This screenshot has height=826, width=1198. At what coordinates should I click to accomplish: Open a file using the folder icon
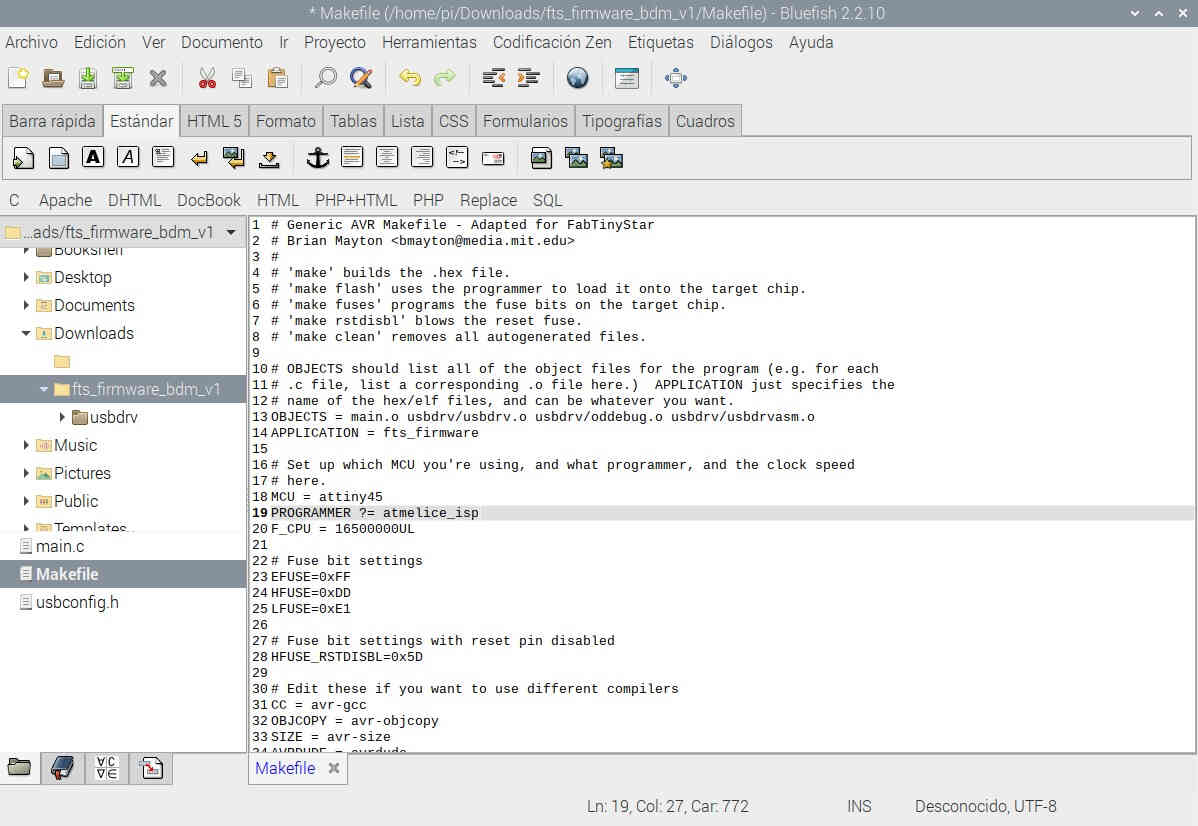[x=53, y=77]
